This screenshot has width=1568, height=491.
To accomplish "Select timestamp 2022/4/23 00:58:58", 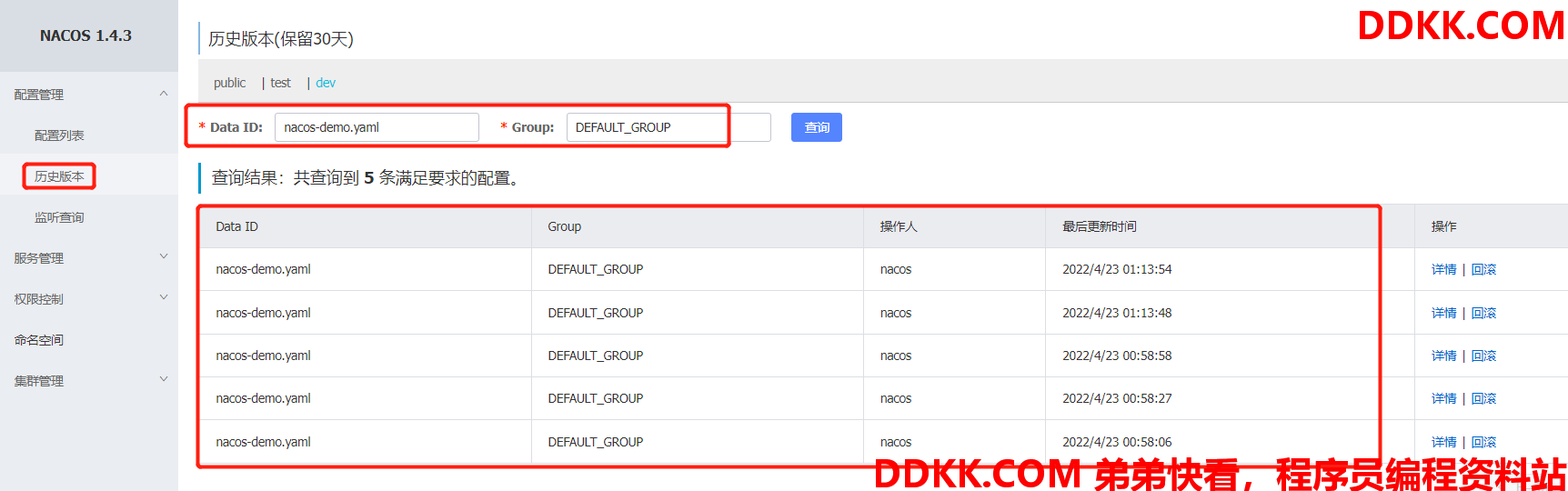I will [x=1117, y=356].
